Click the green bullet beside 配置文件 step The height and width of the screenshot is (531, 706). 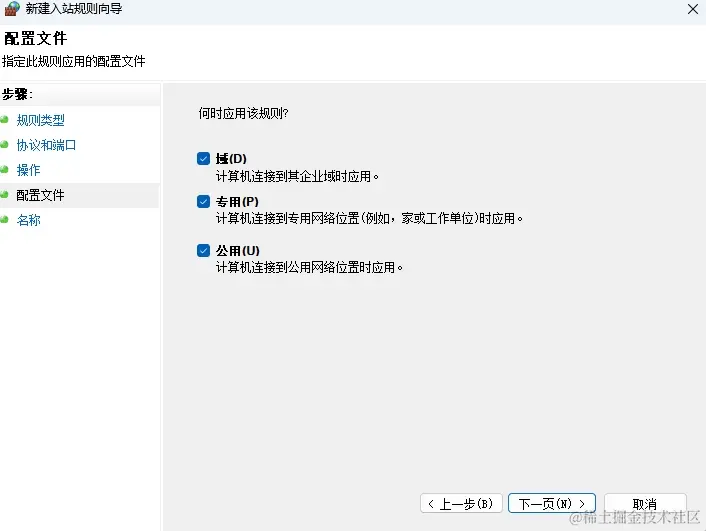click(x=5, y=195)
